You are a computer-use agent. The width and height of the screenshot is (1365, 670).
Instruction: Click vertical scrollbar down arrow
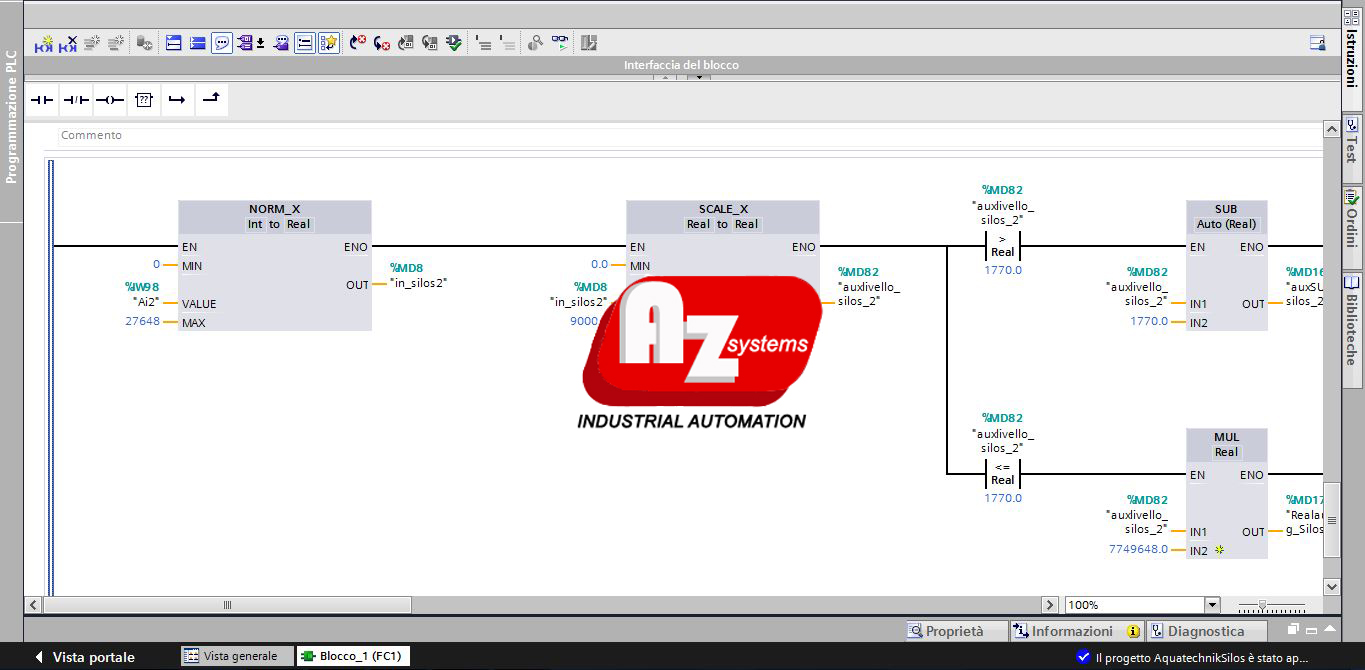pyautogui.click(x=1331, y=586)
